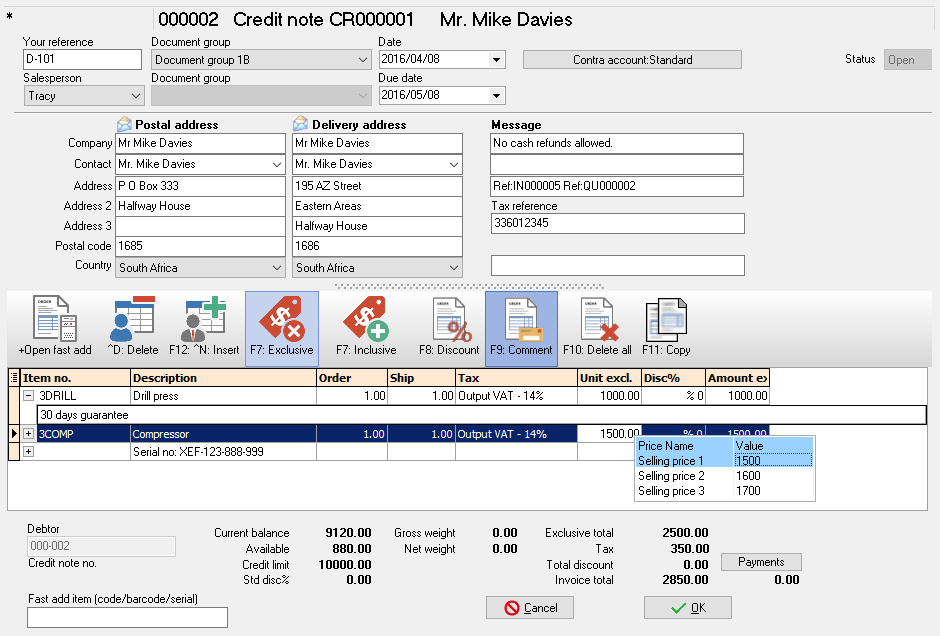Click the F10 Delete all icon
The image size is (940, 636).
(598, 327)
